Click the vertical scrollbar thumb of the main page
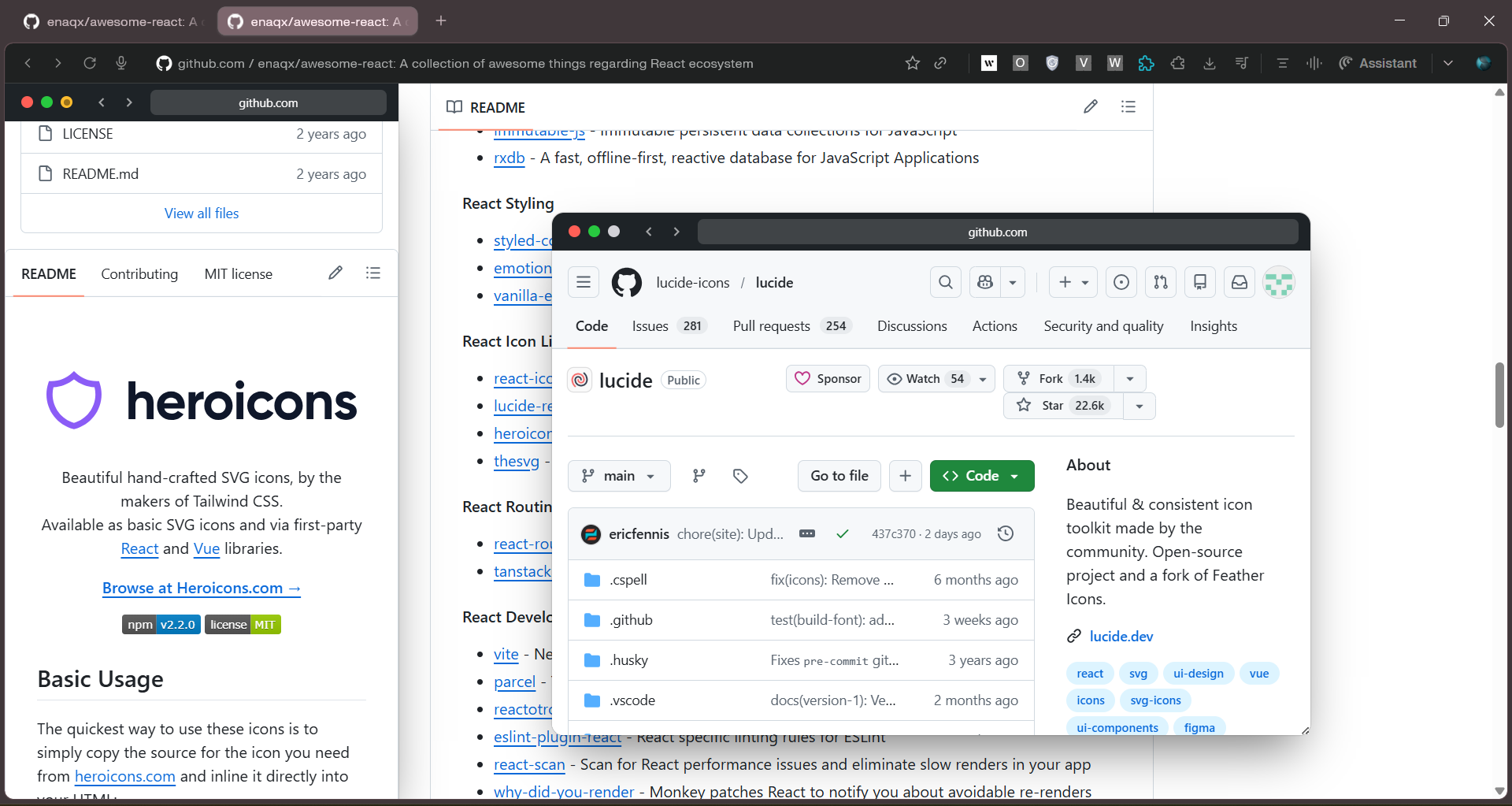 pos(1499,395)
